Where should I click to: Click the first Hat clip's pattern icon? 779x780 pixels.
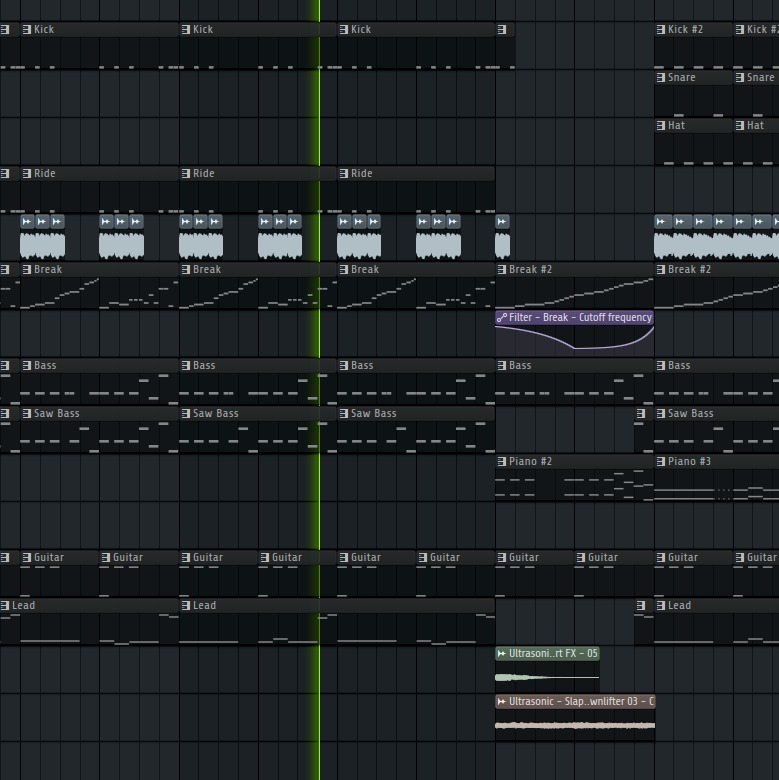pyautogui.click(x=661, y=125)
